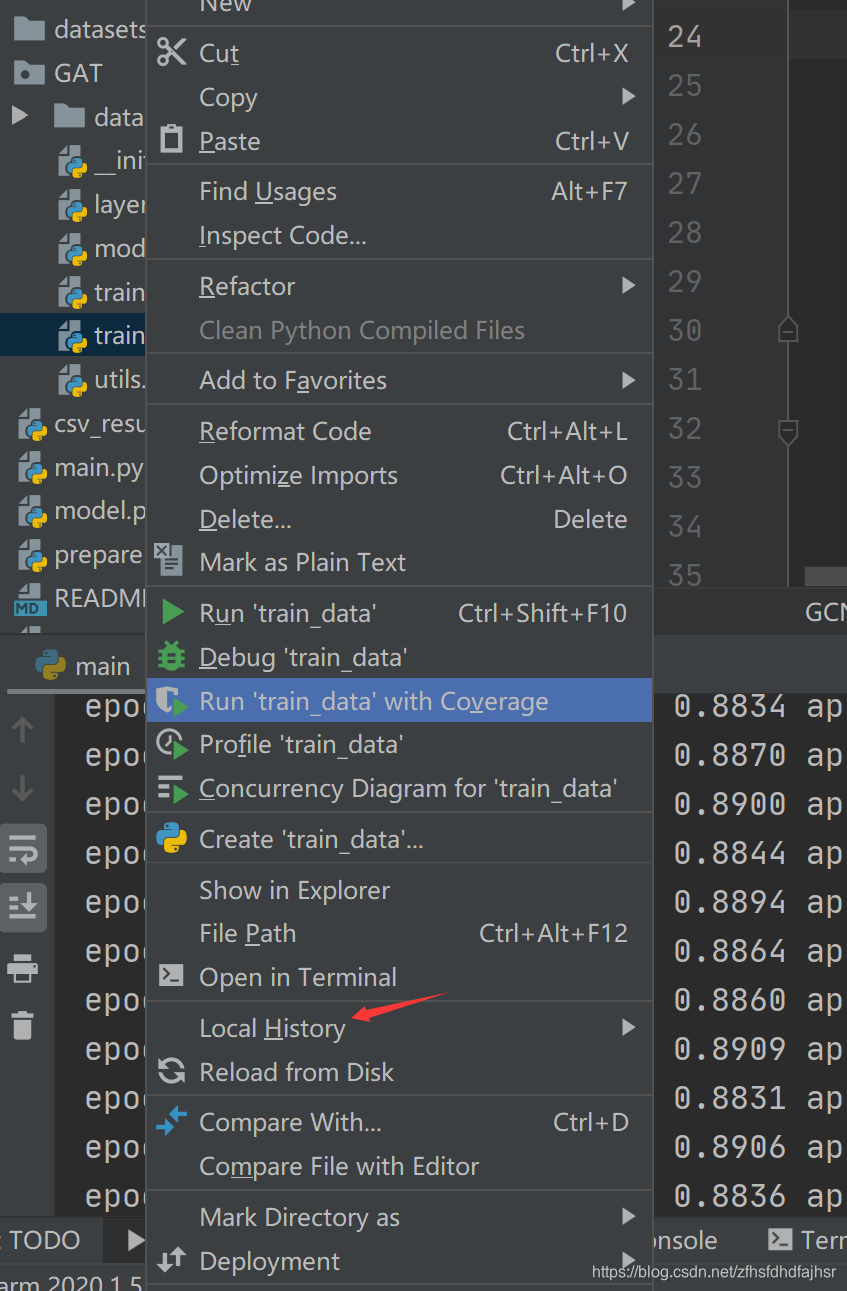Click the fold end marker at line 32

pyautogui.click(x=788, y=431)
